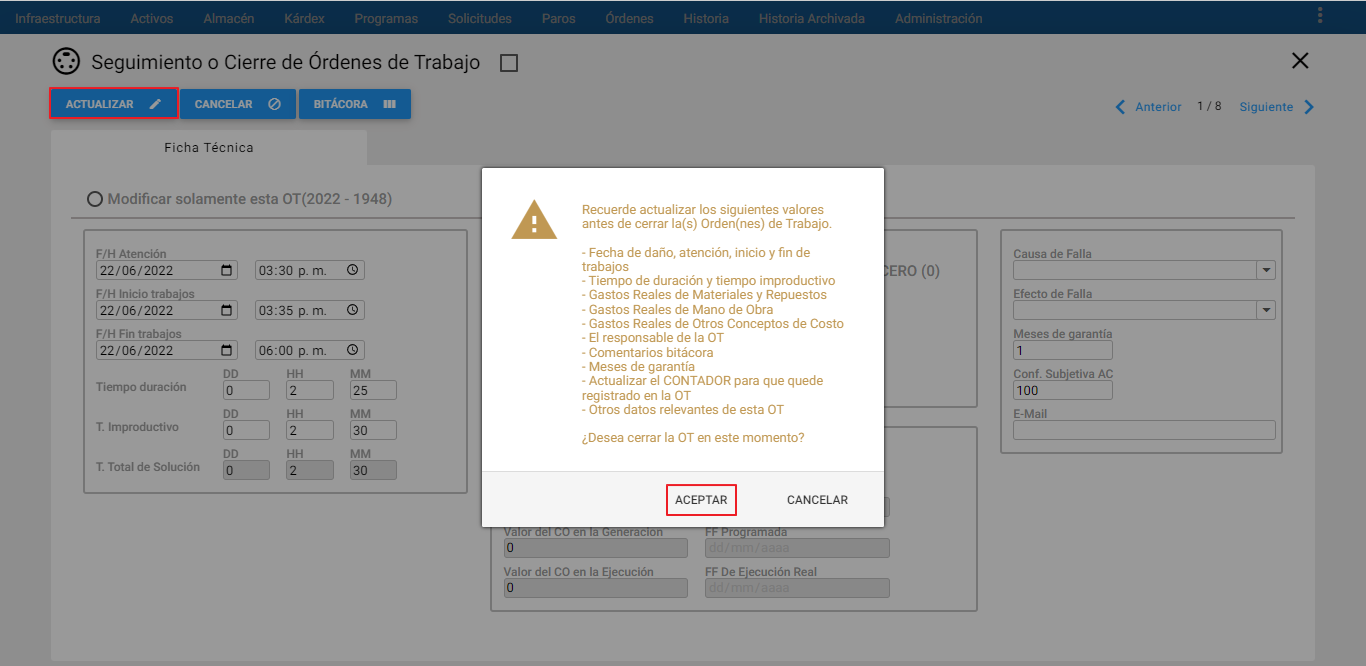The image size is (1366, 666).
Task: Click Tiempo duración DD field
Action: pyautogui.click(x=246, y=390)
